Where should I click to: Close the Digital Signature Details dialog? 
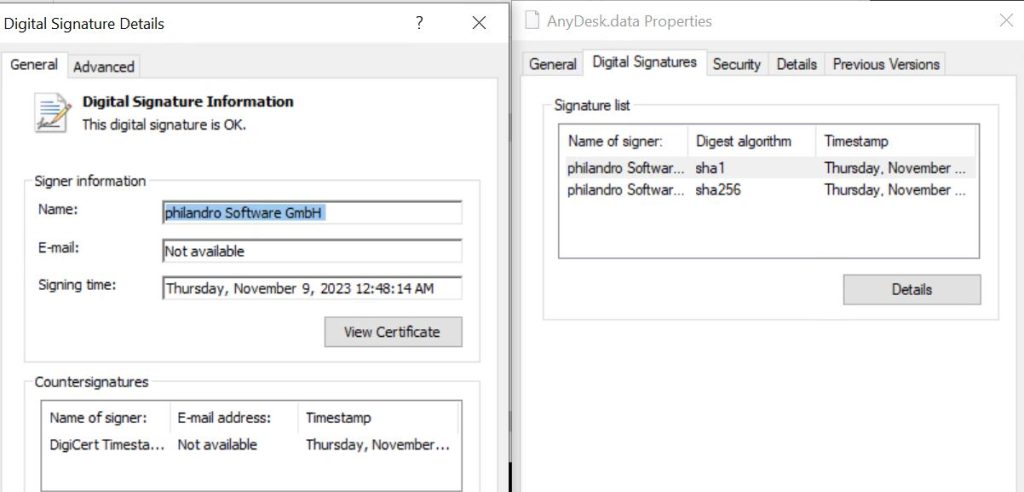click(x=479, y=23)
